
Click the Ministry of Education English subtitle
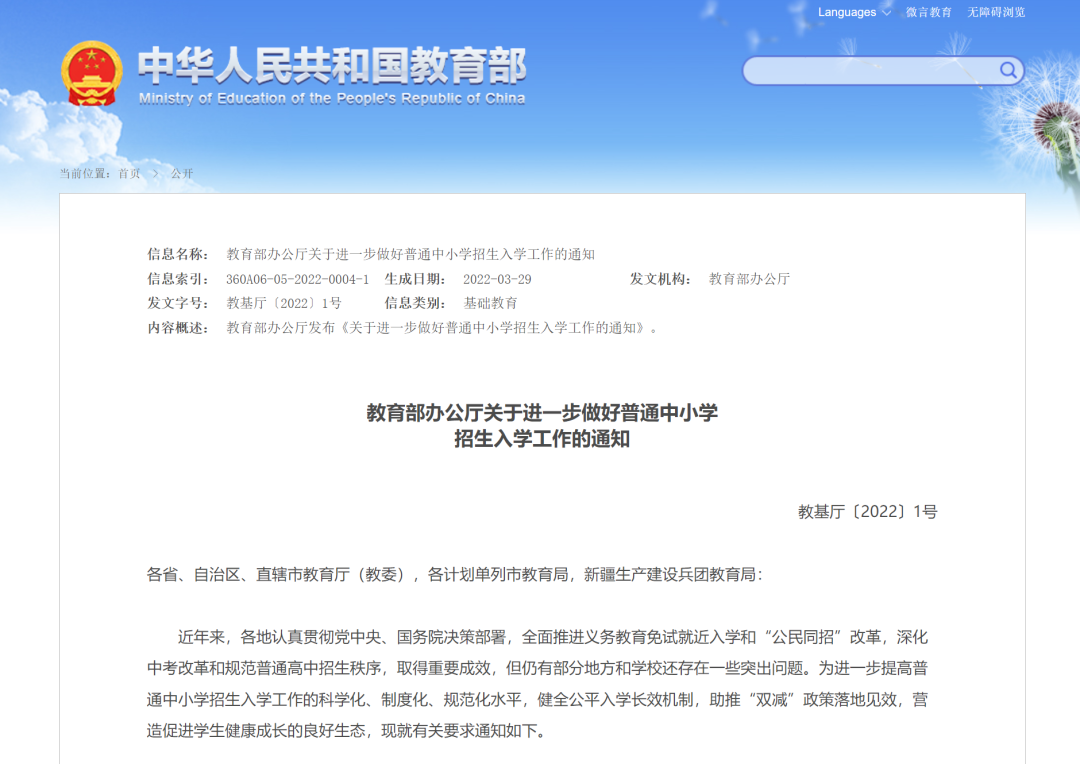pyautogui.click(x=332, y=98)
